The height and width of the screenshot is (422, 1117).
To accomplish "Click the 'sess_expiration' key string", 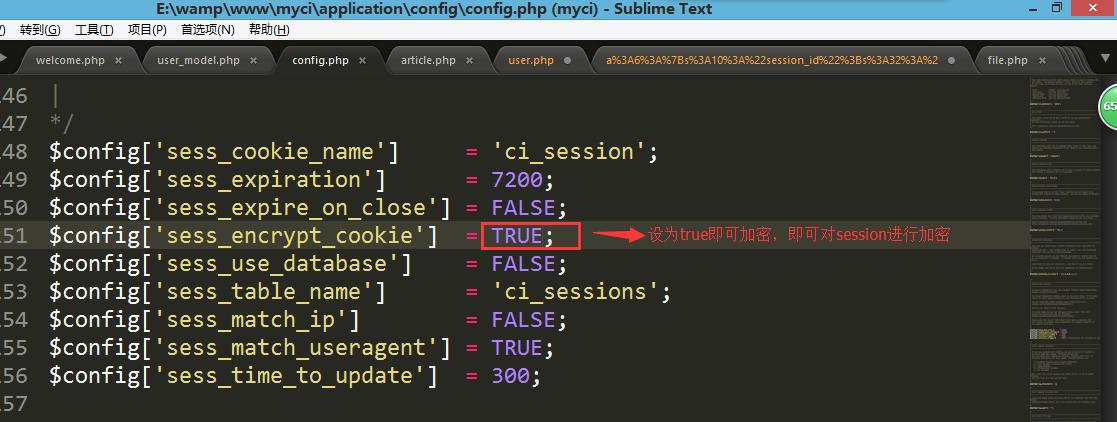I will 261,180.
